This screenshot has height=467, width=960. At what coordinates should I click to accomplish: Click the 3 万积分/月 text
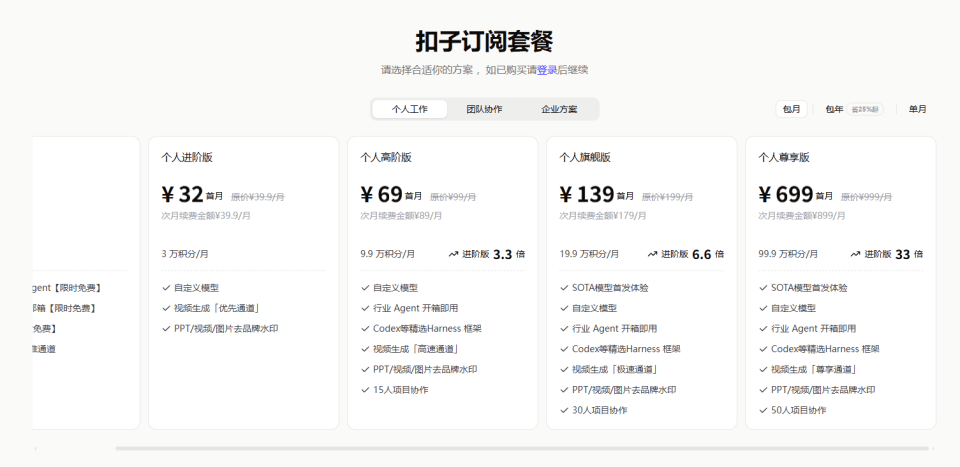coord(185,254)
